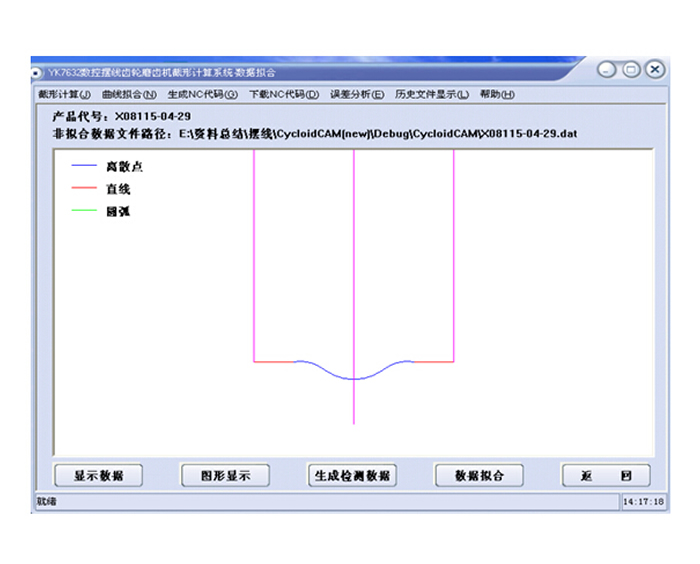Click the red 直线 legend line
The width and height of the screenshot is (700, 564).
point(84,189)
